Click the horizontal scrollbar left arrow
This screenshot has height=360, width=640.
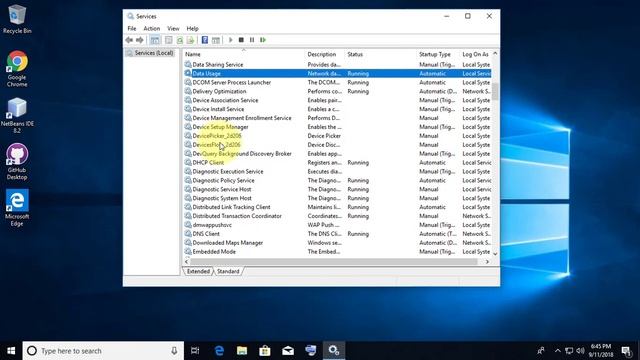click(x=187, y=262)
